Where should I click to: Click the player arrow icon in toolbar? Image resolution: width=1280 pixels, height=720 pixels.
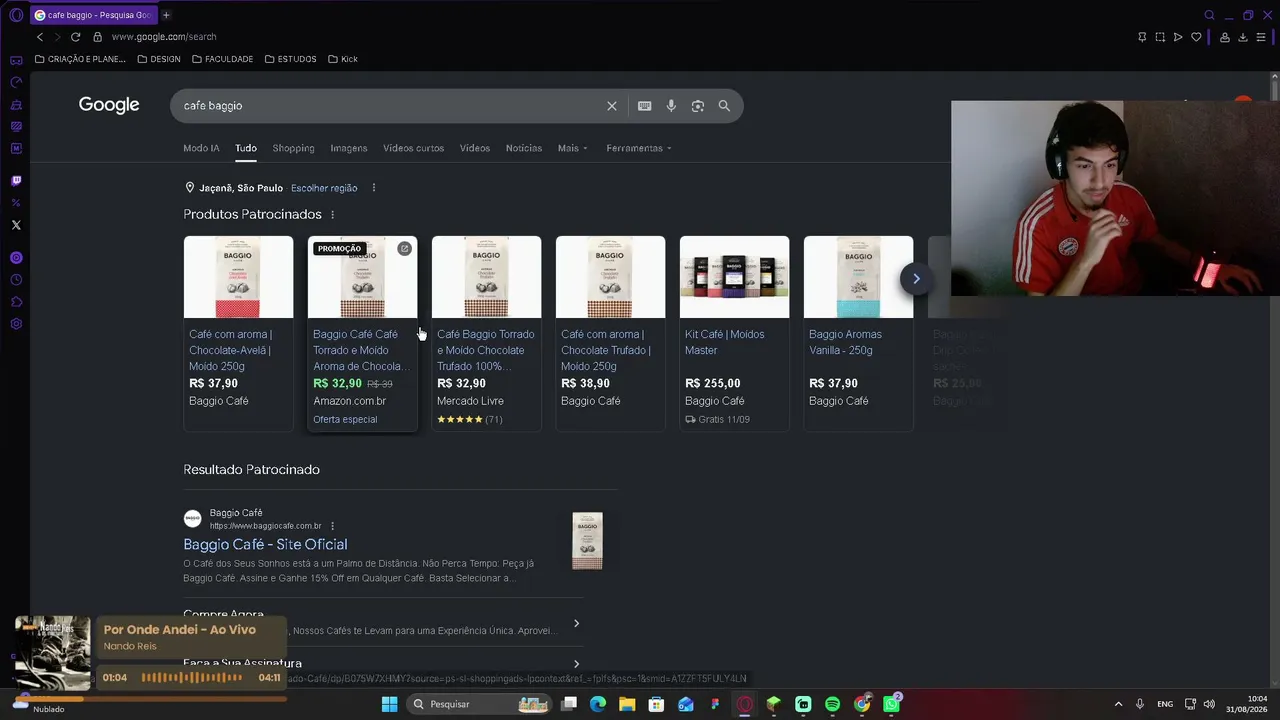(1178, 37)
